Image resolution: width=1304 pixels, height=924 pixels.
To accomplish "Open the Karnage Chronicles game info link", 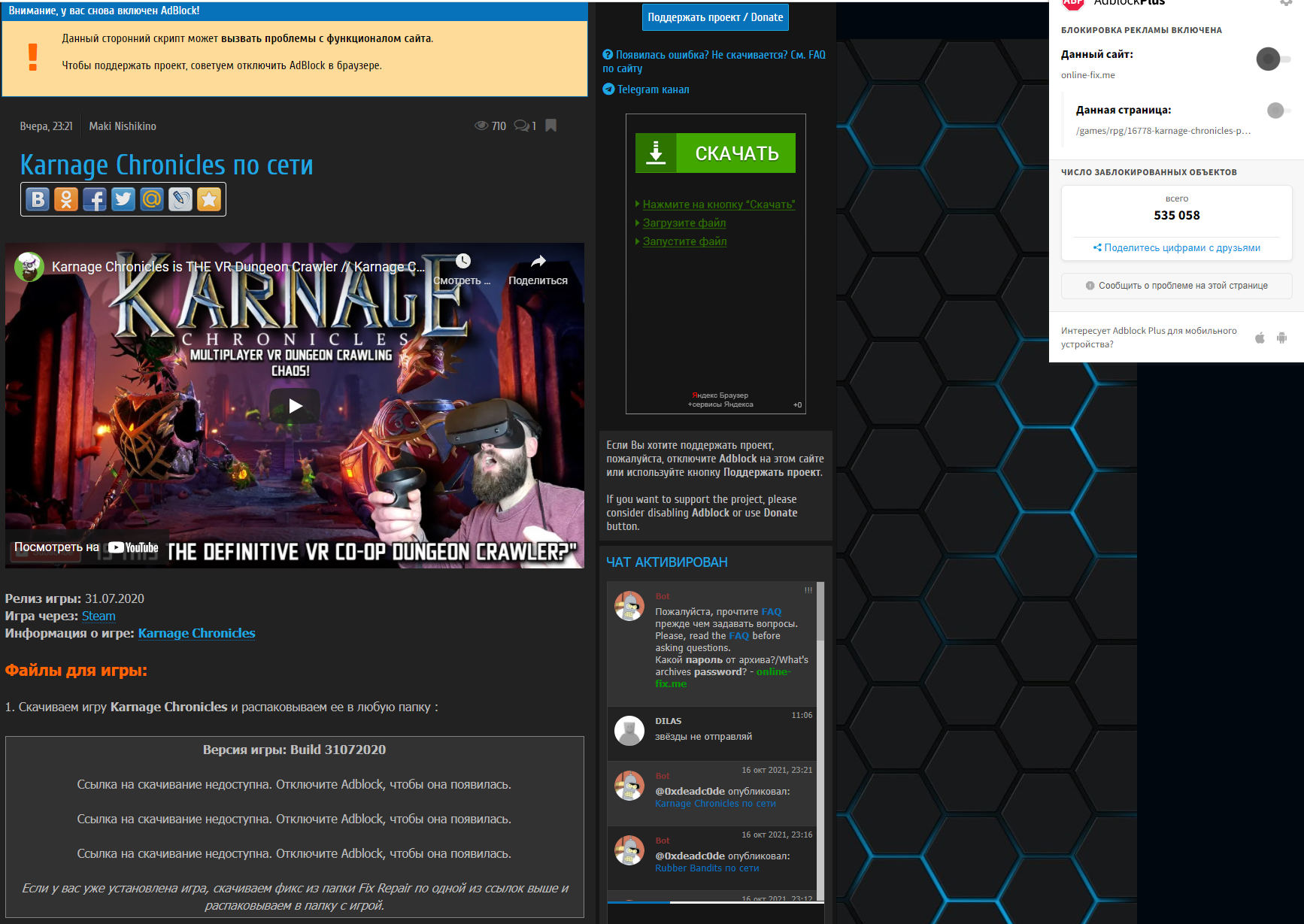I will [x=197, y=634].
